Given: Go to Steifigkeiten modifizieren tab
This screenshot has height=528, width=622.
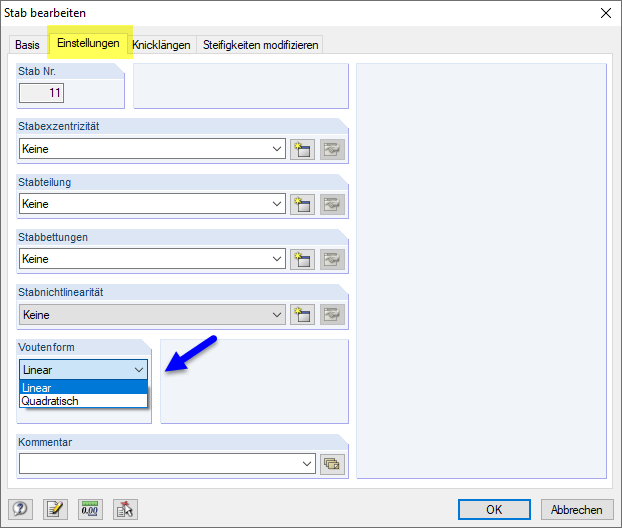Looking at the screenshot, I should pos(260,45).
